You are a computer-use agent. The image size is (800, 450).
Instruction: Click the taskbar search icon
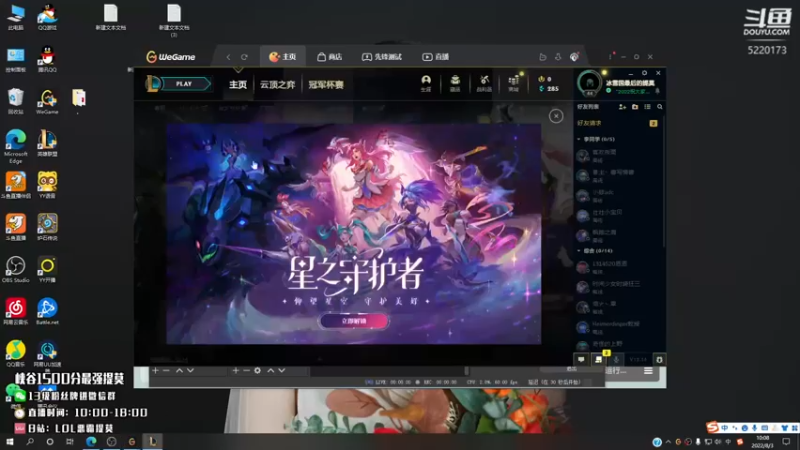pos(30,441)
